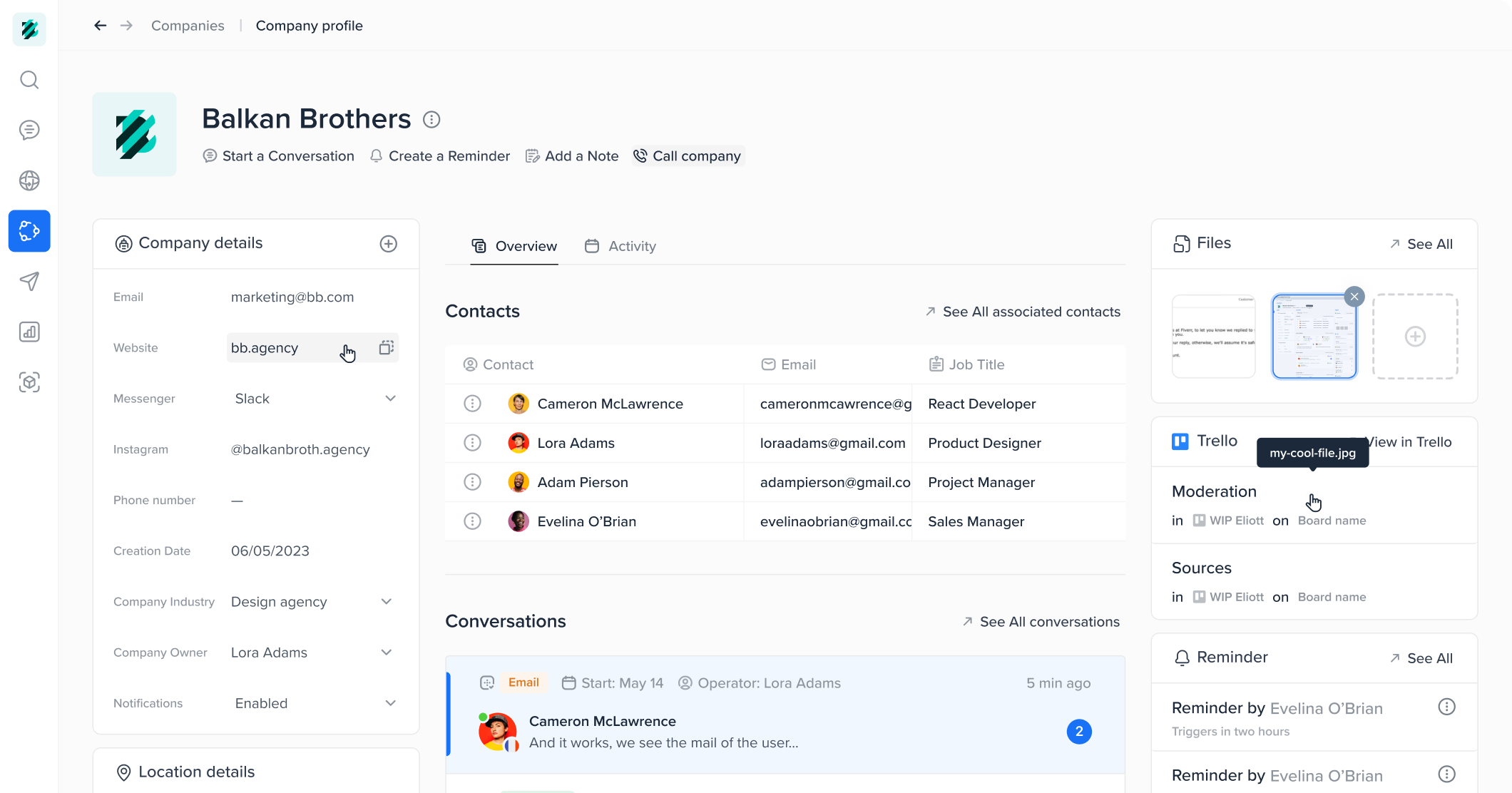Open See All associated contacts link
The image size is (1512, 793).
coord(1023,312)
